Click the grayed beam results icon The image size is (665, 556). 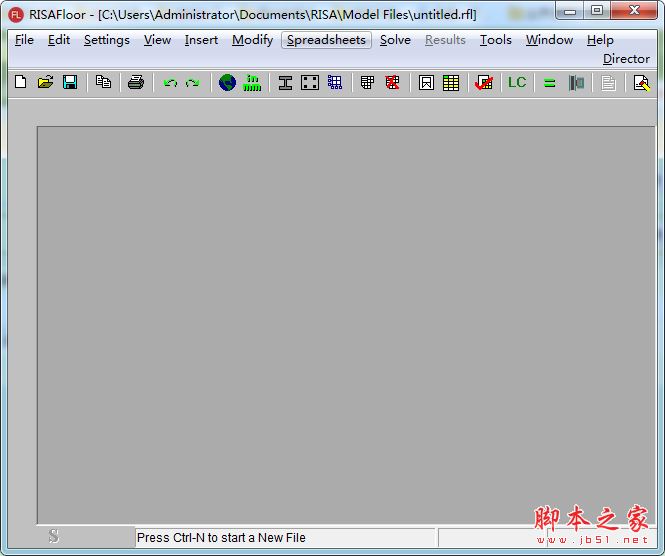[x=576, y=83]
